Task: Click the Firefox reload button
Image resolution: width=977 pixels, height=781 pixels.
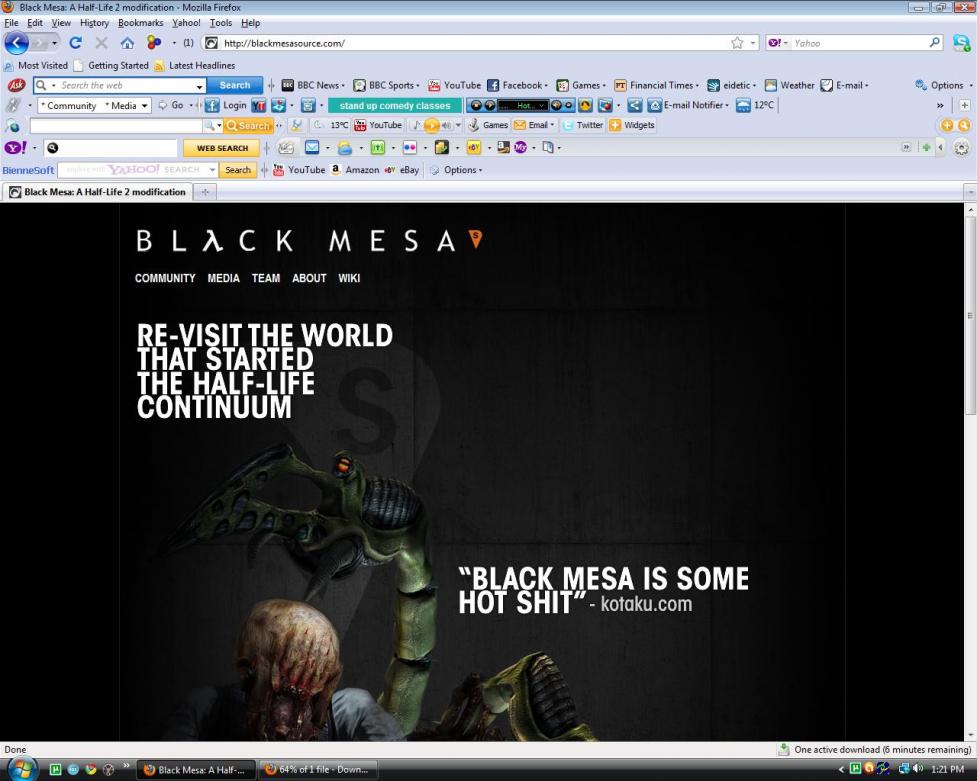Action: 75,43
